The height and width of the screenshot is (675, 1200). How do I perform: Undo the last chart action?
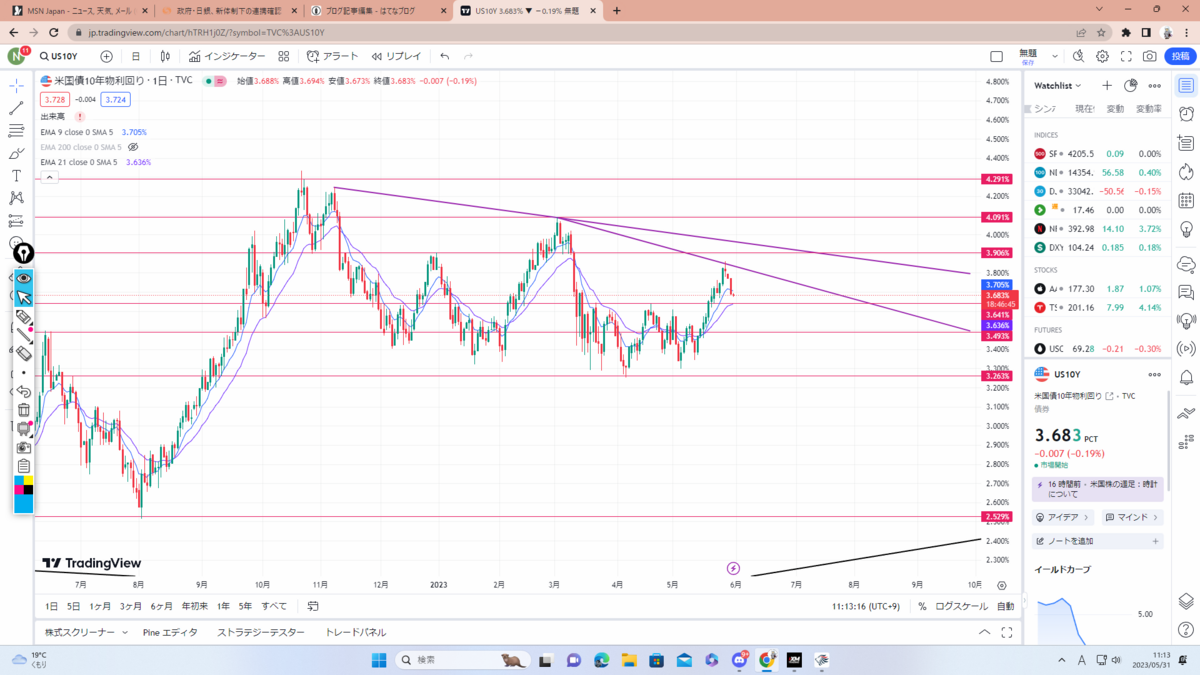(445, 57)
